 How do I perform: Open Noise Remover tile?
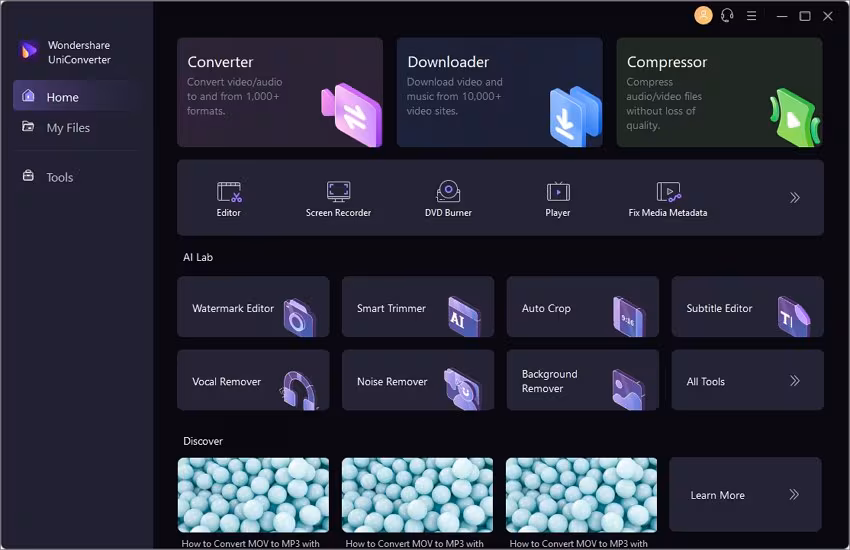418,380
